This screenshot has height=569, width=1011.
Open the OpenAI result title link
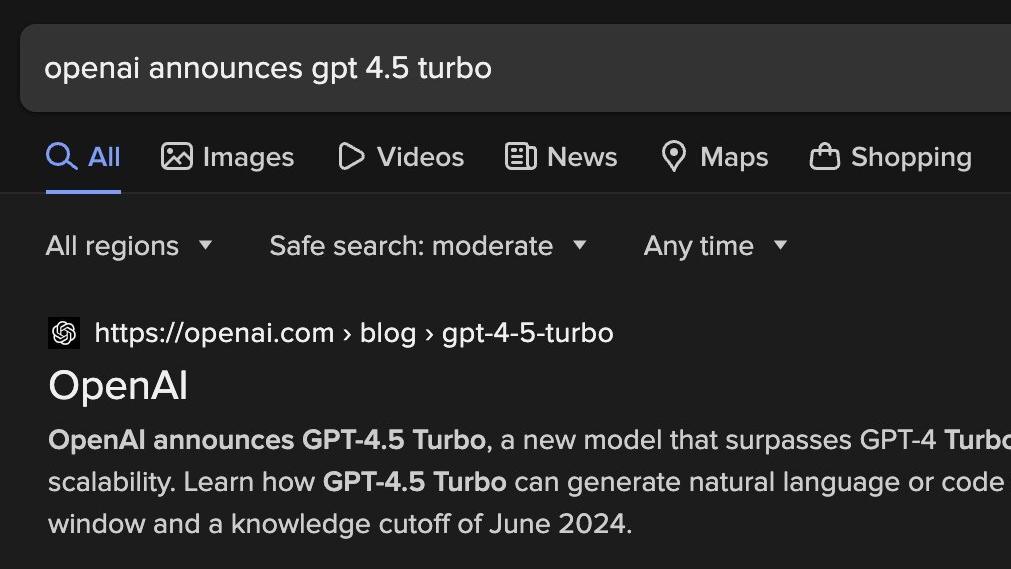tap(118, 386)
